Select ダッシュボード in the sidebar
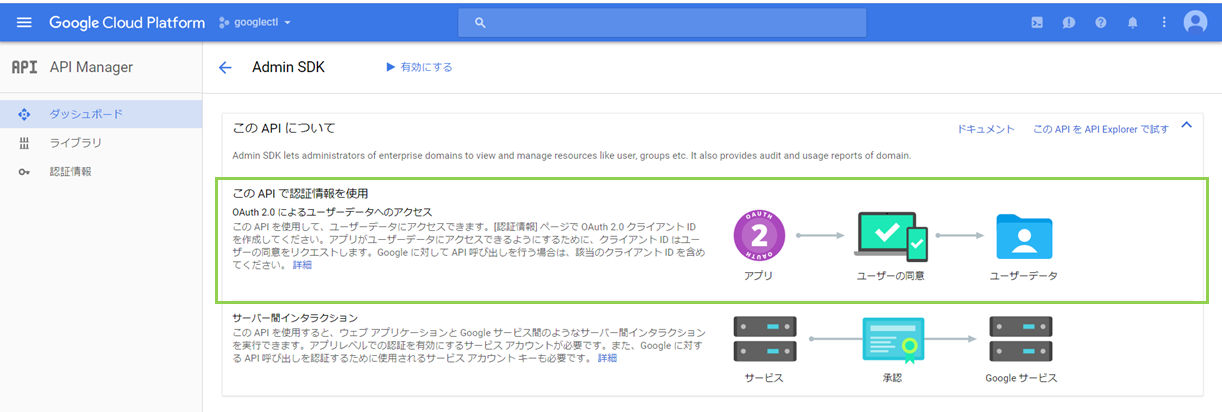The width and height of the screenshot is (1222, 412). 101,114
